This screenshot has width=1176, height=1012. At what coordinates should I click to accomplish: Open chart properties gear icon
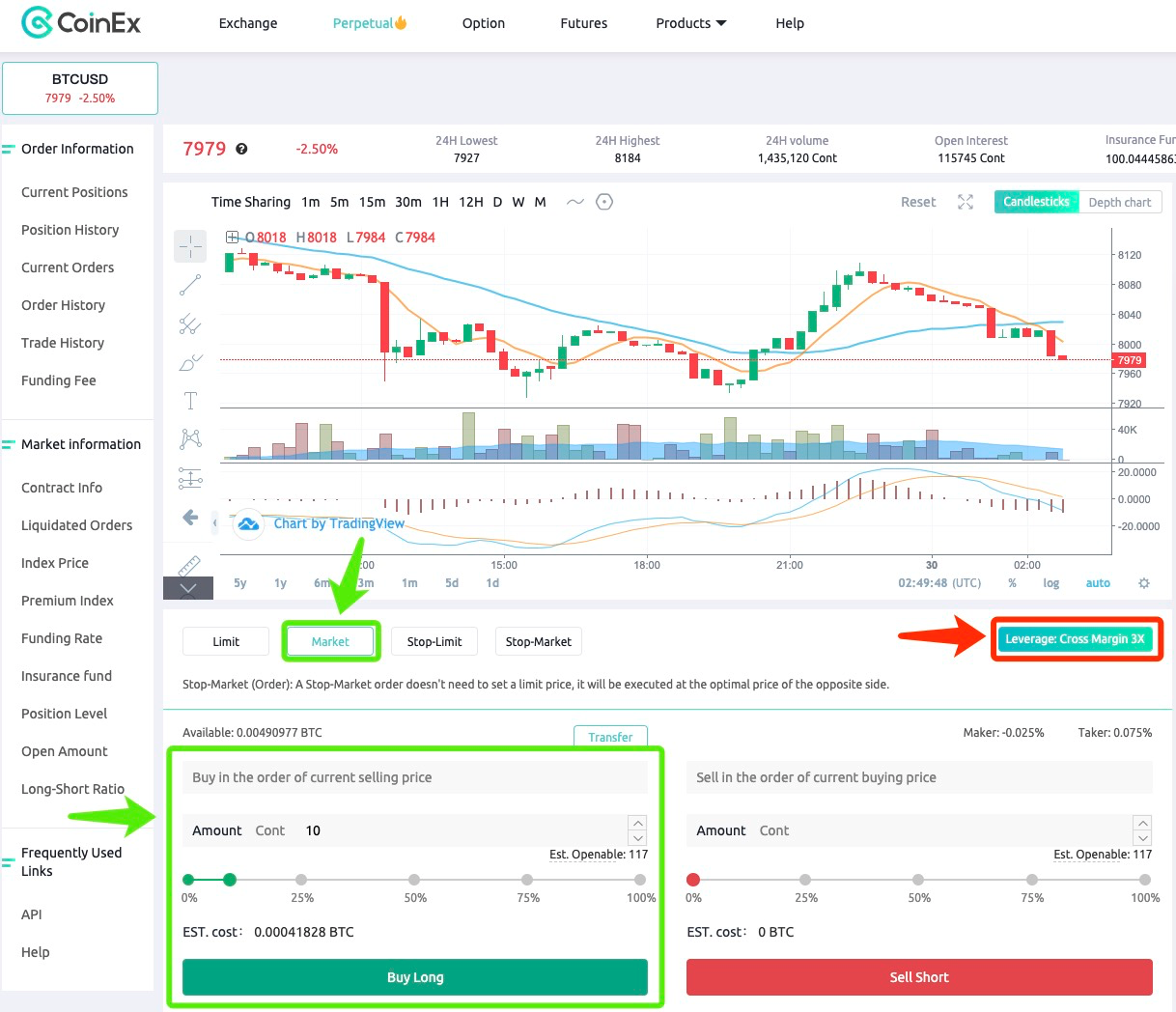point(1144,583)
